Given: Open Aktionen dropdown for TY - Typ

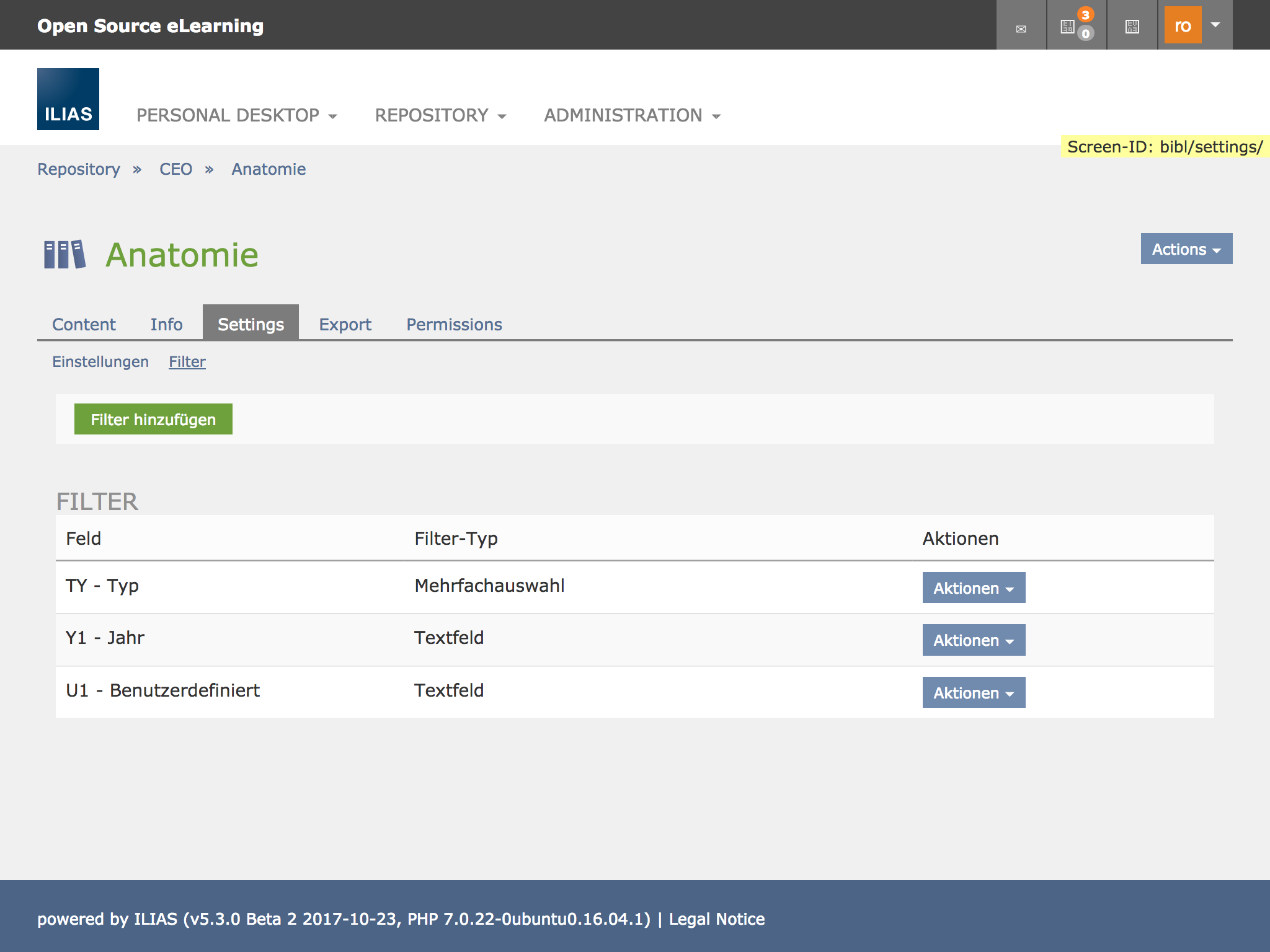Looking at the screenshot, I should [x=973, y=588].
